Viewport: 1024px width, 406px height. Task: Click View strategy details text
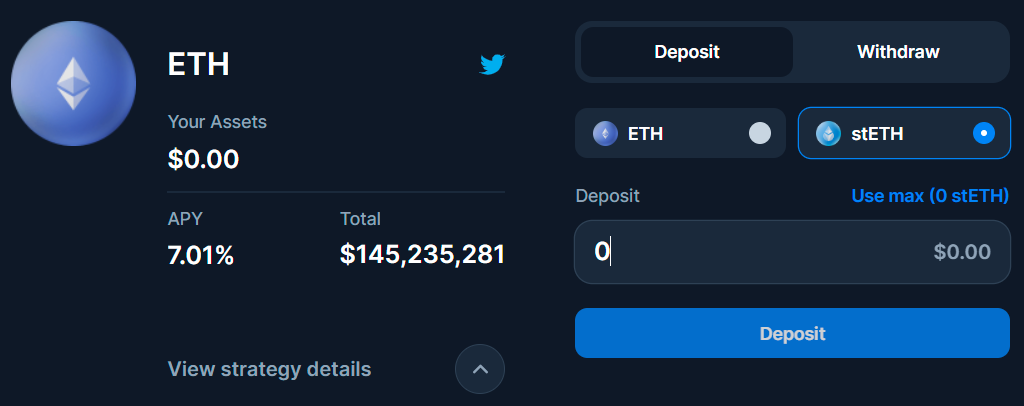click(x=270, y=369)
